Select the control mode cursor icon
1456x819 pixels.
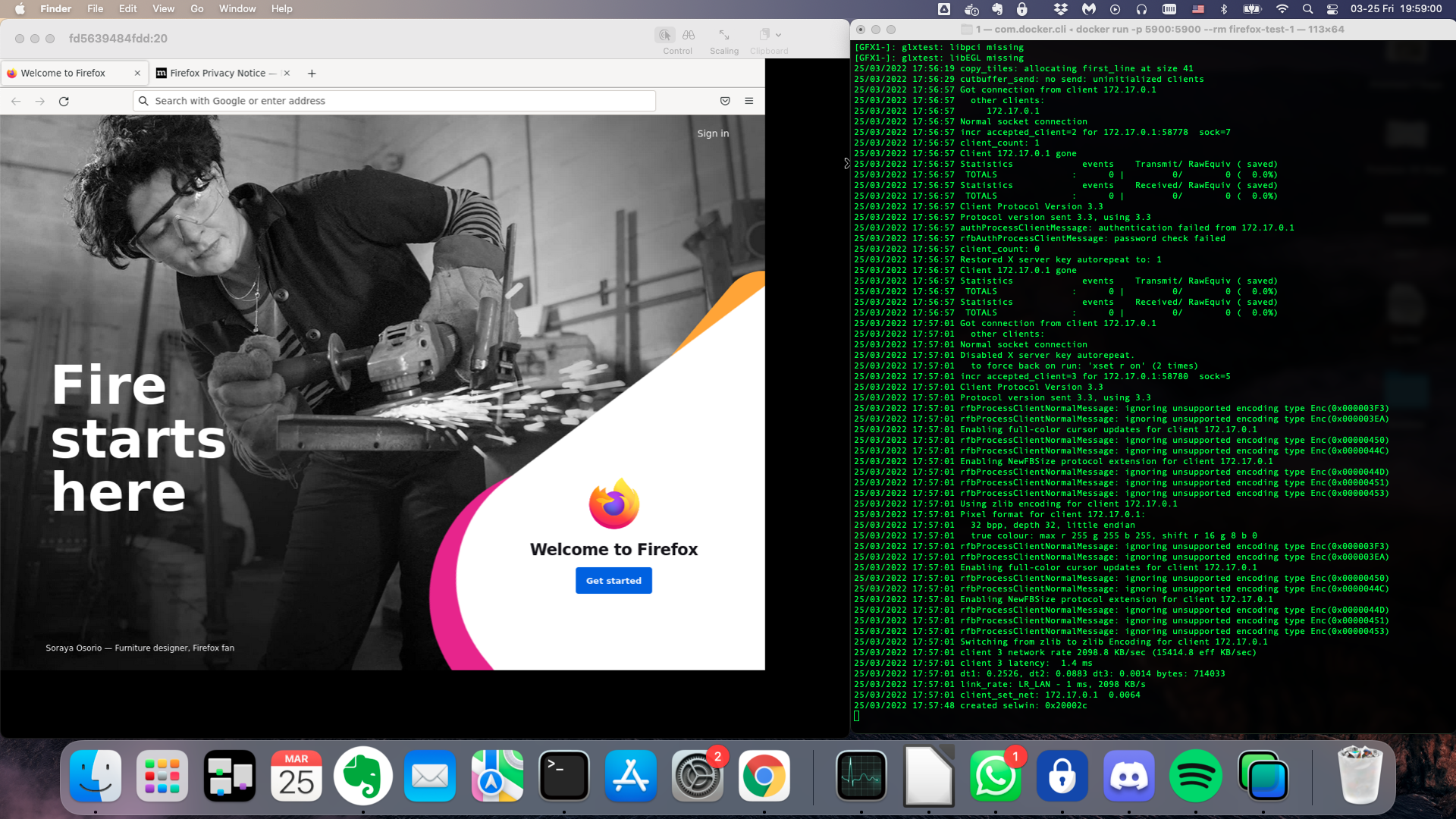(x=665, y=35)
